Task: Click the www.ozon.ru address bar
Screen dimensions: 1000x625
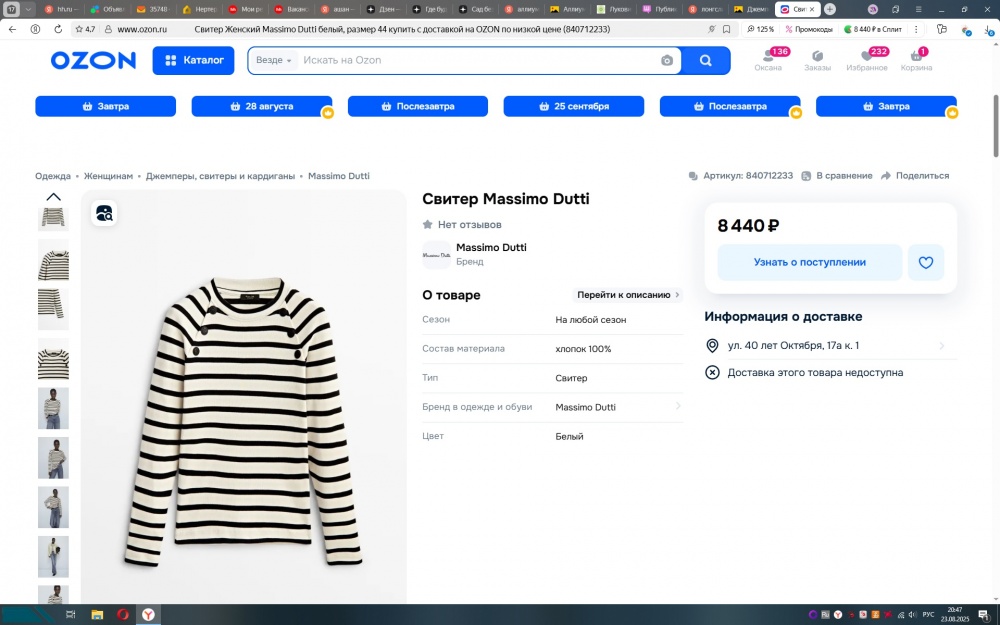Action: click(142, 29)
